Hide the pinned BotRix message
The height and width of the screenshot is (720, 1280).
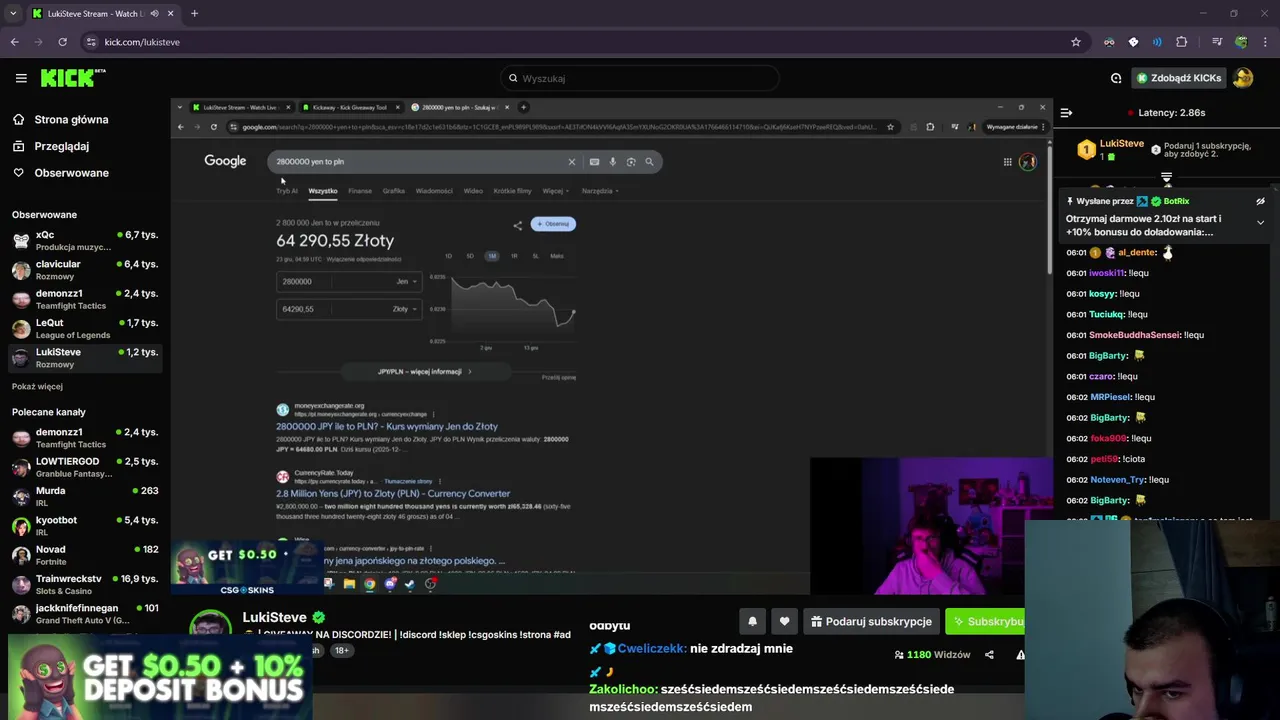point(1260,201)
